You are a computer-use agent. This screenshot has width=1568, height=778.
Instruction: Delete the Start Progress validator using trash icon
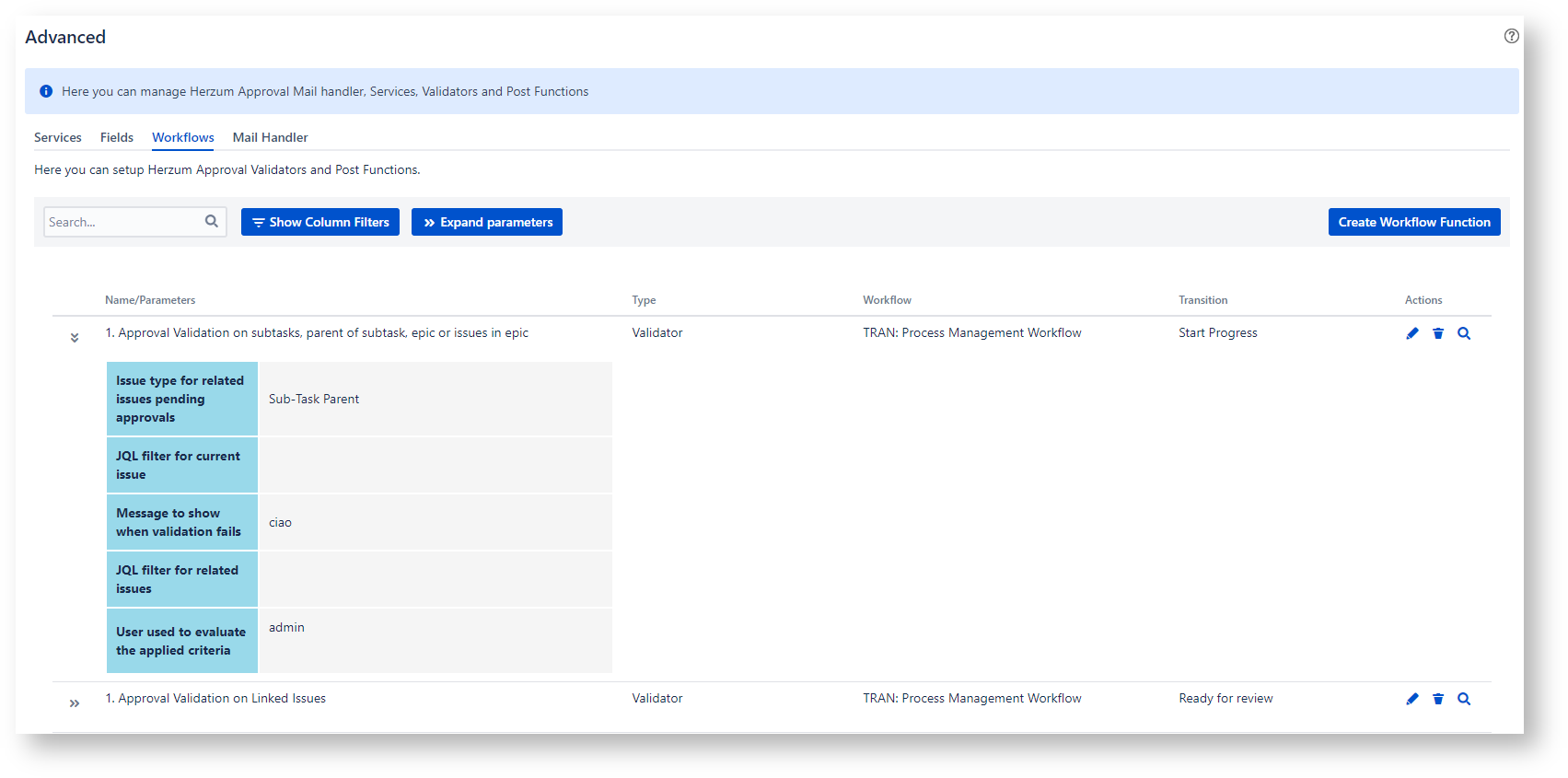point(1437,333)
